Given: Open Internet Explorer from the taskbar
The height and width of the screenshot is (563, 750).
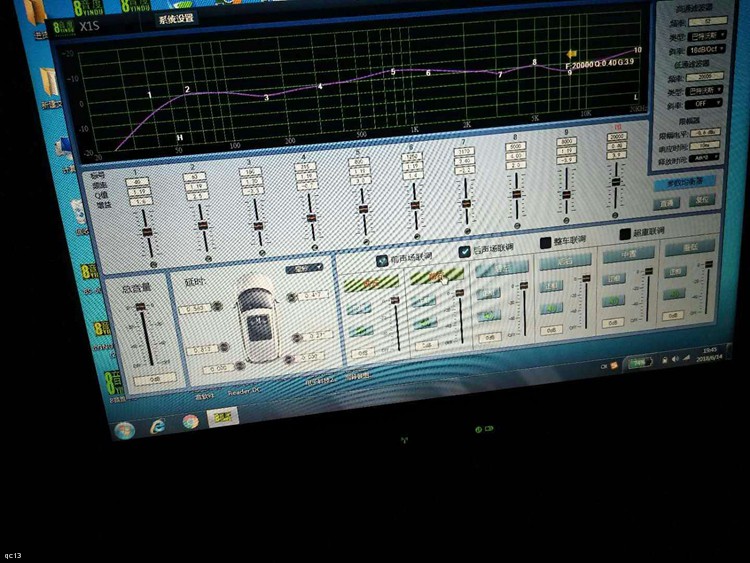Looking at the screenshot, I should pyautogui.click(x=157, y=427).
